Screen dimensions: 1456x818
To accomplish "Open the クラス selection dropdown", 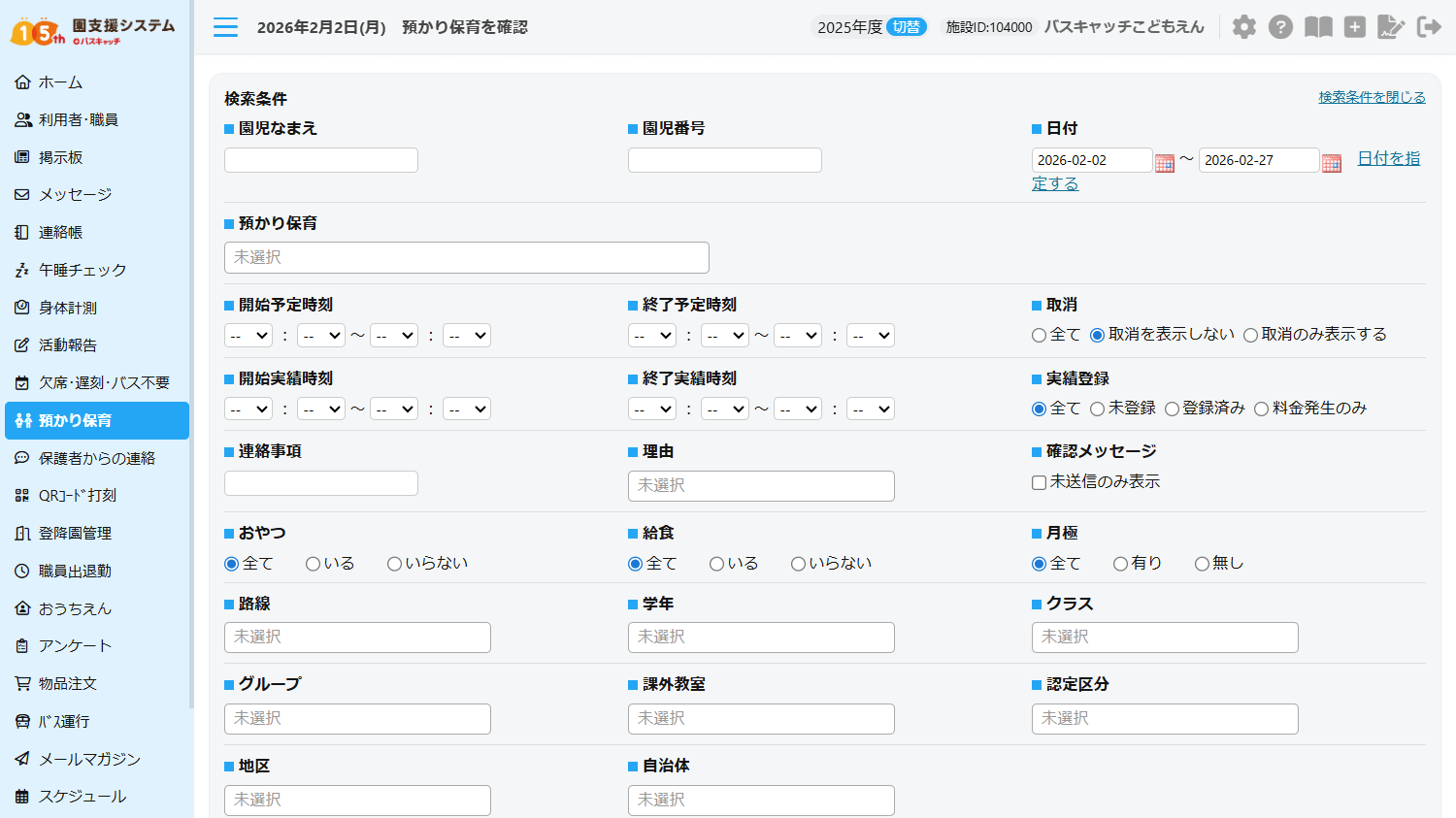I will point(1164,638).
